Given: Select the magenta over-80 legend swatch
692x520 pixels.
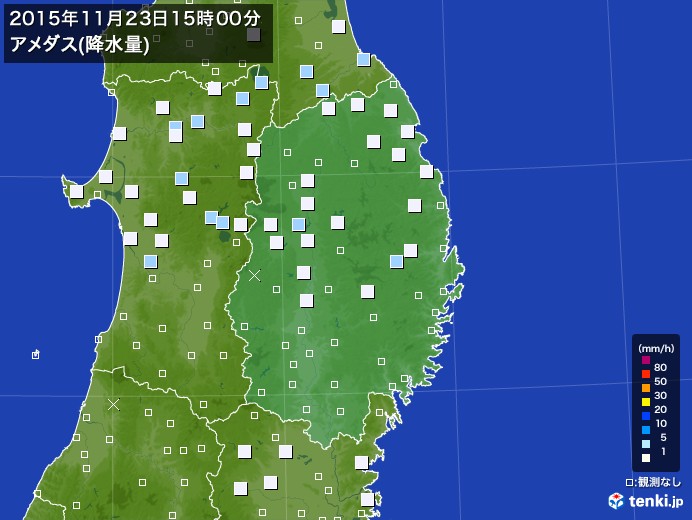Looking at the screenshot, I should coord(646,360).
